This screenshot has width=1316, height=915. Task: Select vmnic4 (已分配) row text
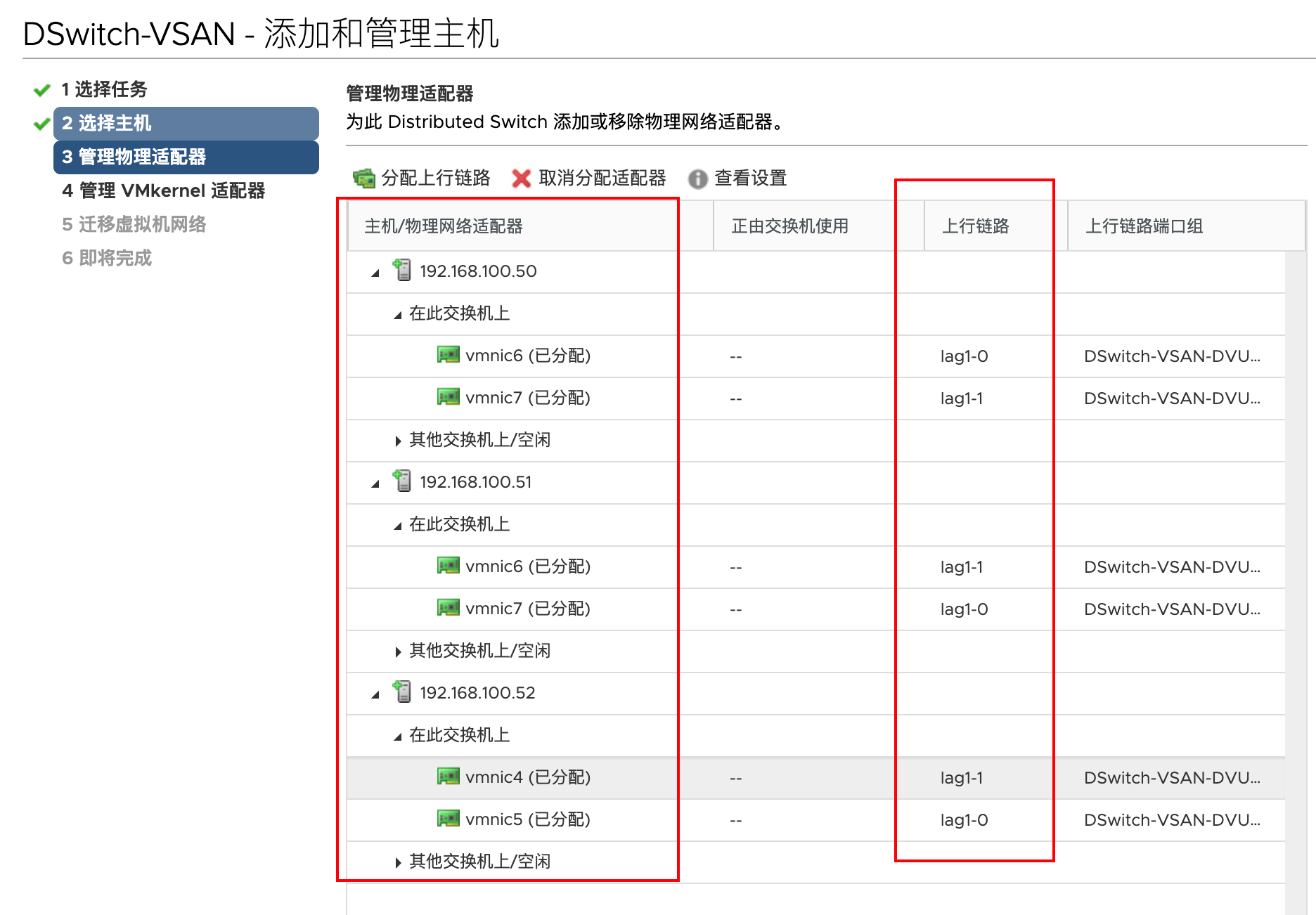tap(528, 777)
